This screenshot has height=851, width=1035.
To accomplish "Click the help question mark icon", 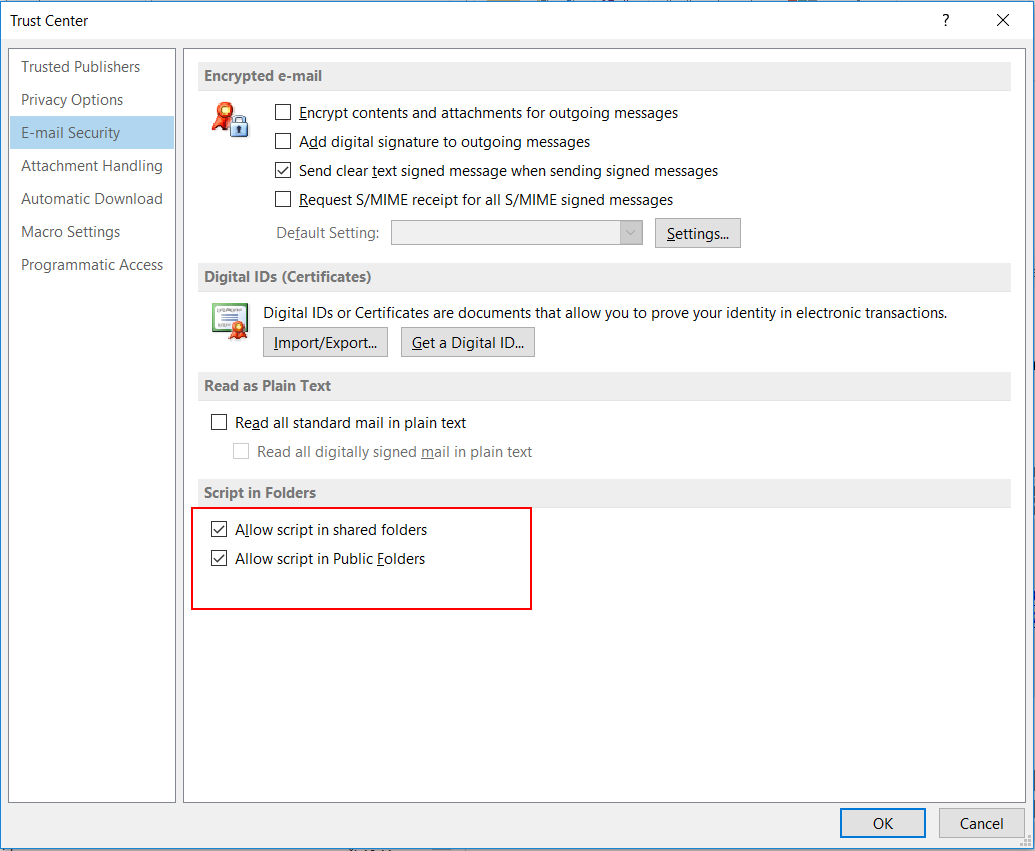I will [x=945, y=20].
